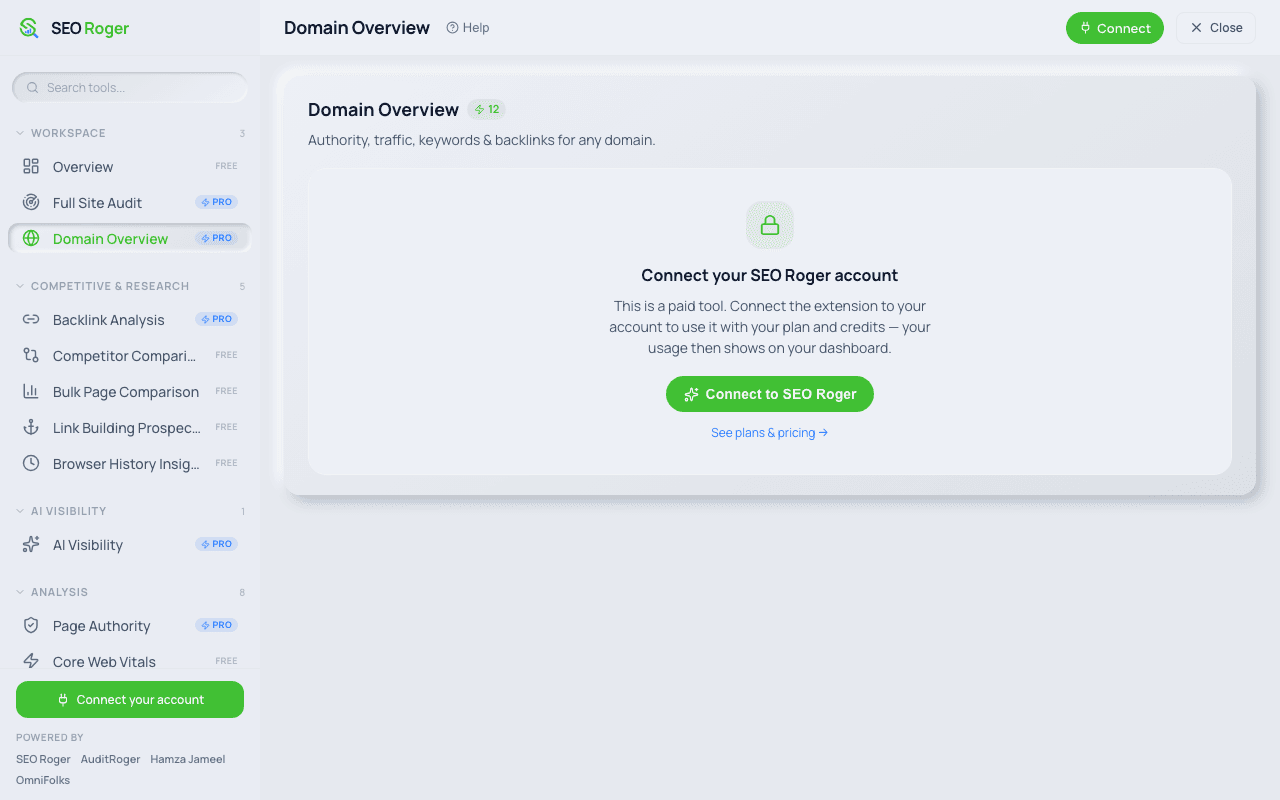Collapse the AI Visibility section header
The height and width of the screenshot is (800, 1280).
130,511
